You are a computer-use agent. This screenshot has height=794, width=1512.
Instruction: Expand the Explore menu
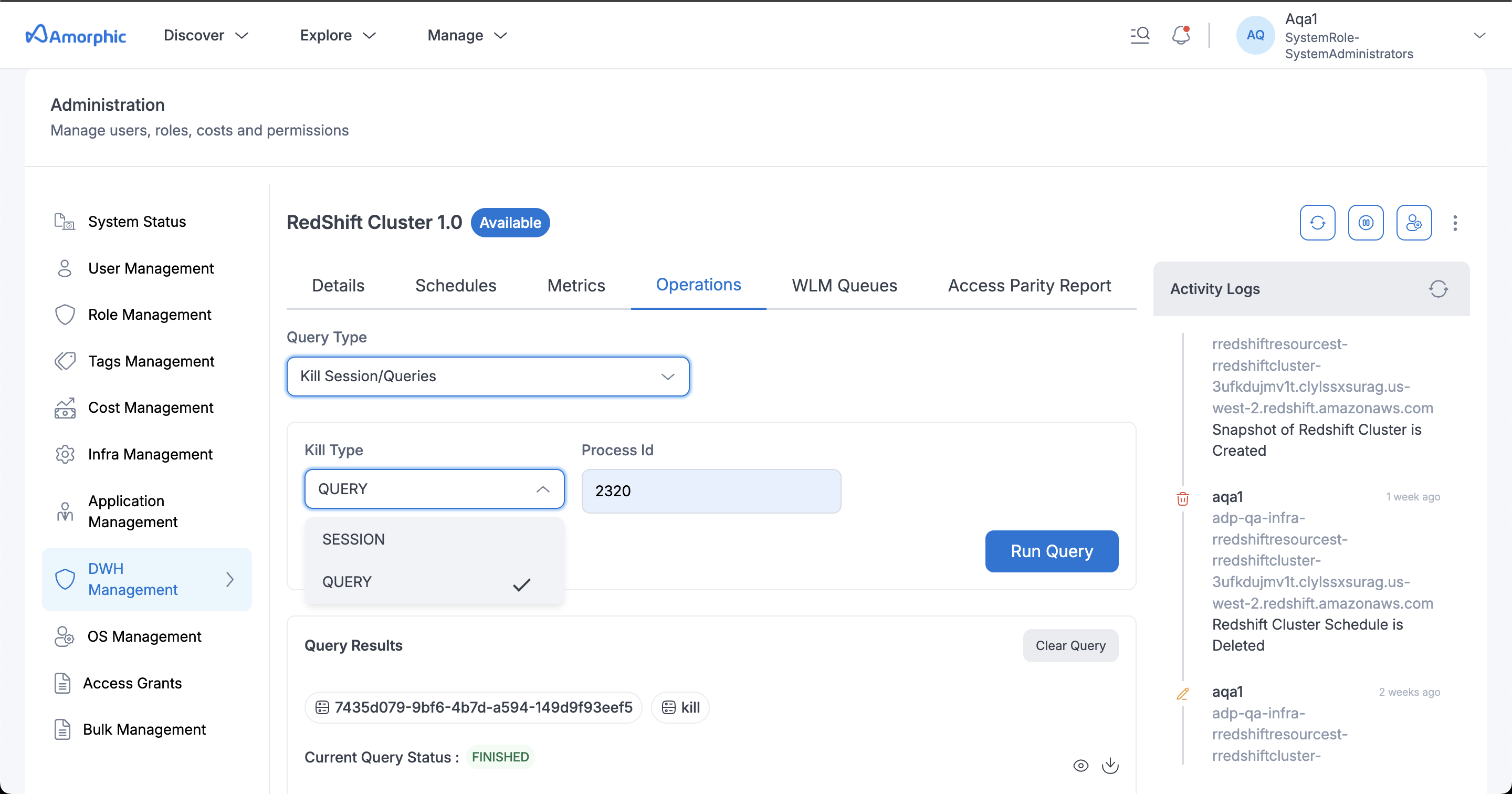coord(338,35)
